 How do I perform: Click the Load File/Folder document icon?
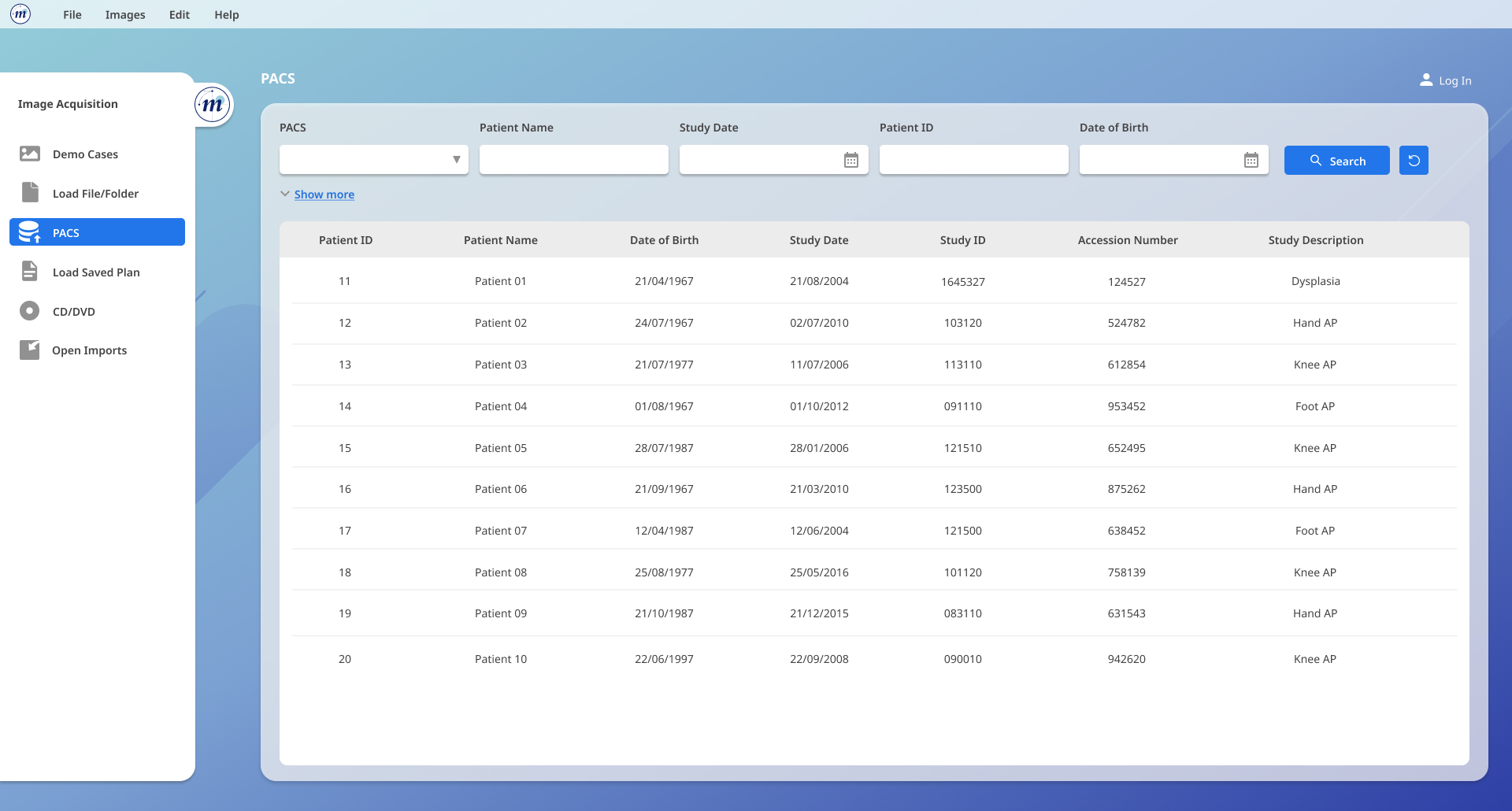coord(30,193)
